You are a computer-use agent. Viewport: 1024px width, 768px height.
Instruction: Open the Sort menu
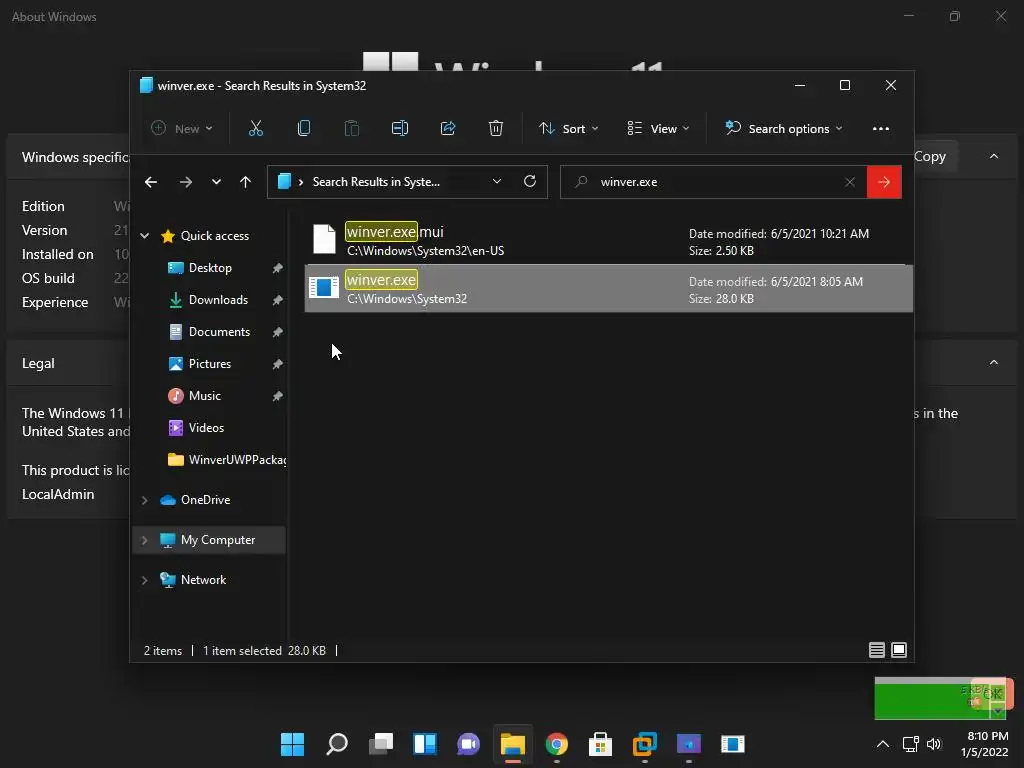pyautogui.click(x=568, y=129)
